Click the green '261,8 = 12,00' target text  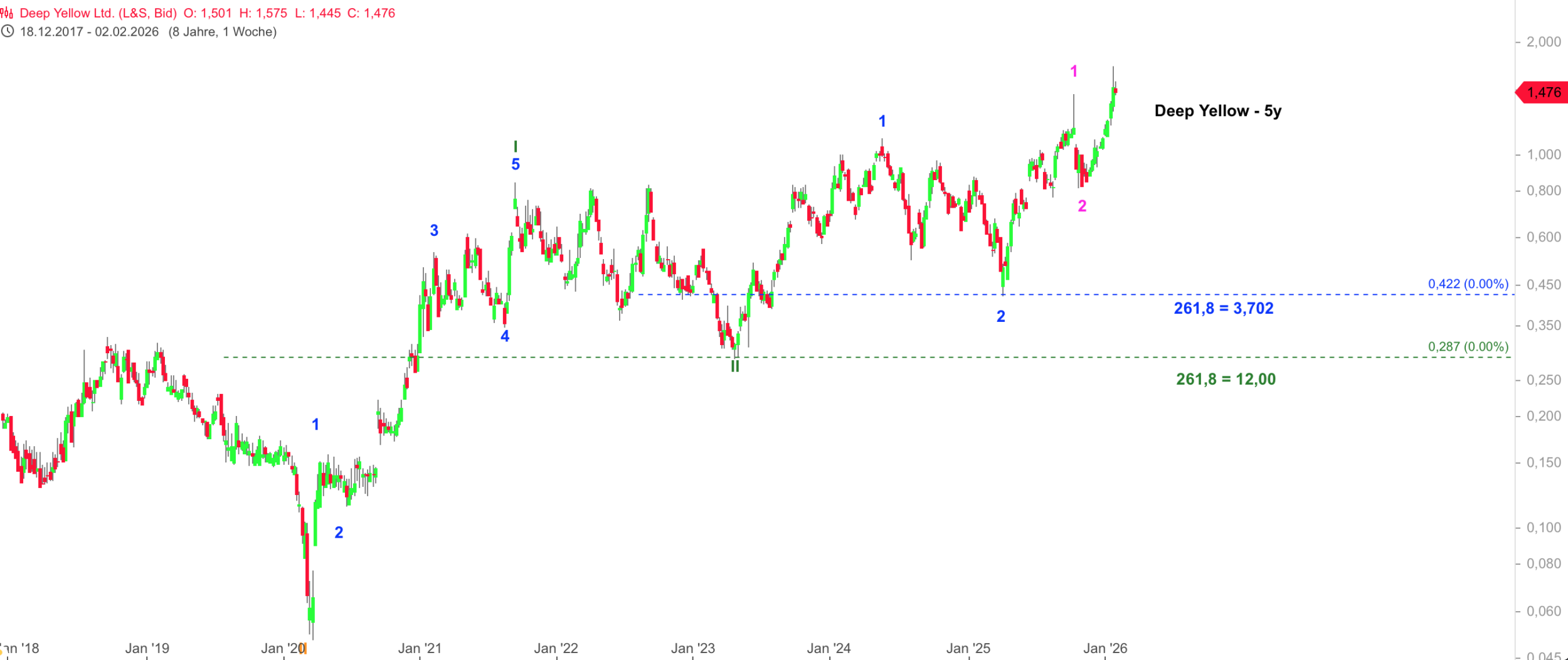coord(1226,379)
